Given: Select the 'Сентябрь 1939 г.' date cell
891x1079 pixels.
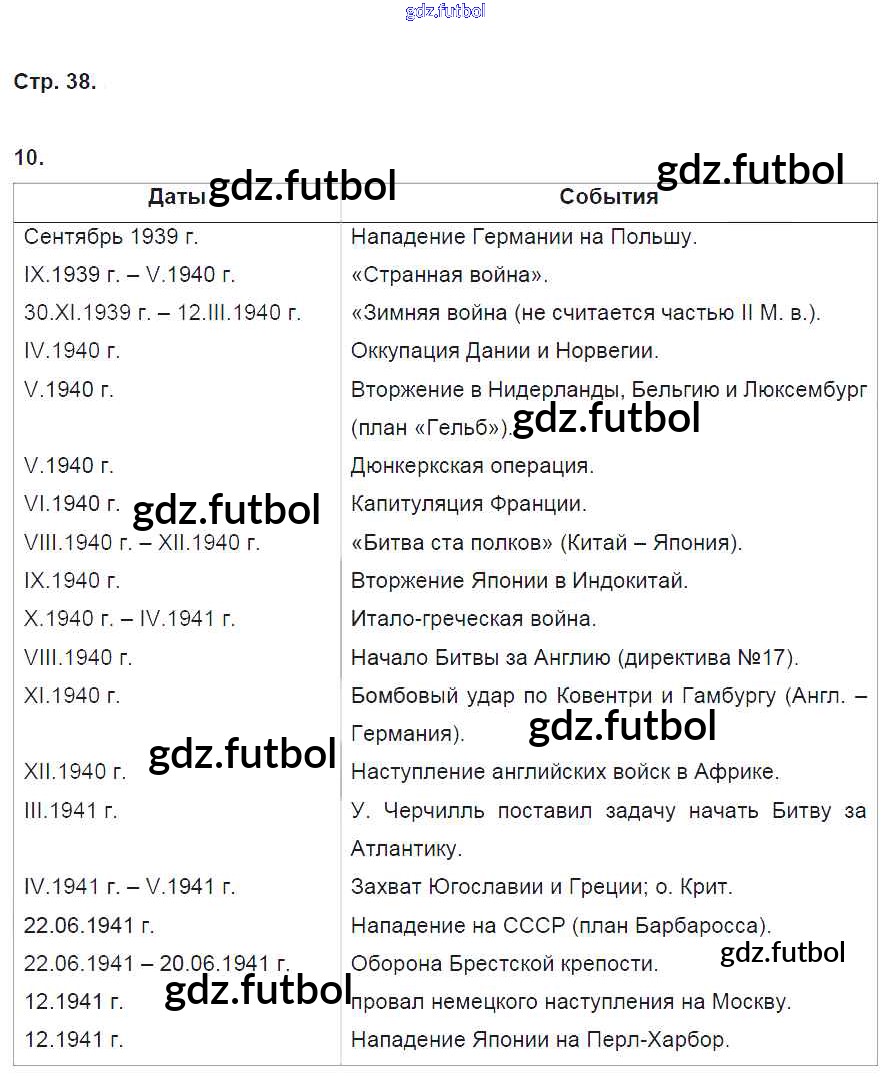Looking at the screenshot, I should (111, 237).
